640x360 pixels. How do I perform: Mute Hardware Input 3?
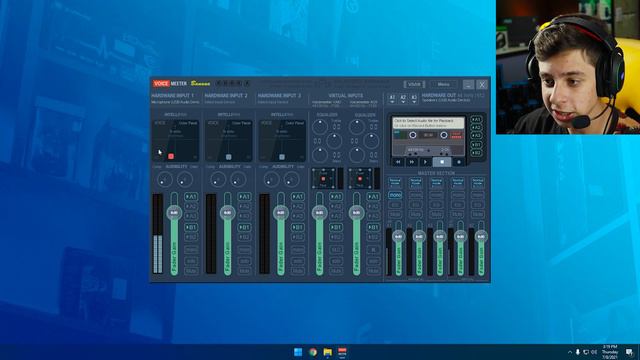tap(298, 271)
